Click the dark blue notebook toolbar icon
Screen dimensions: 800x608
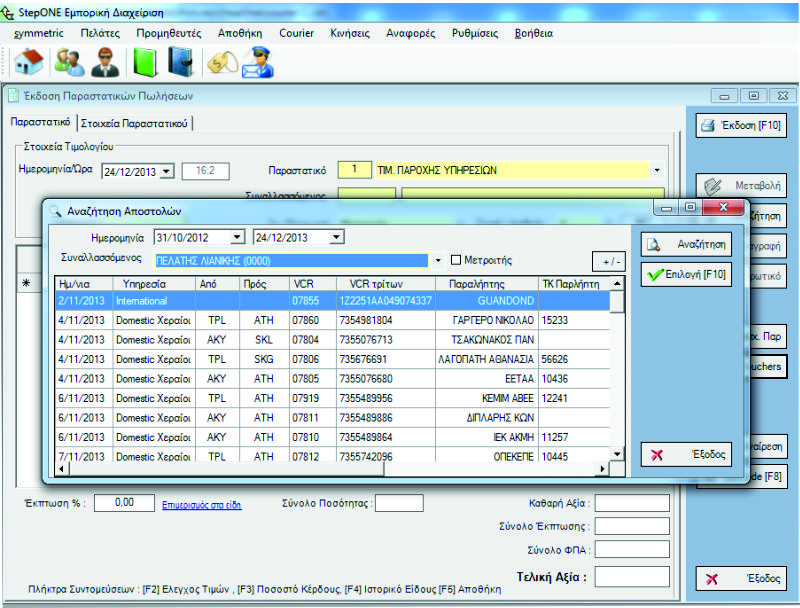coord(180,62)
